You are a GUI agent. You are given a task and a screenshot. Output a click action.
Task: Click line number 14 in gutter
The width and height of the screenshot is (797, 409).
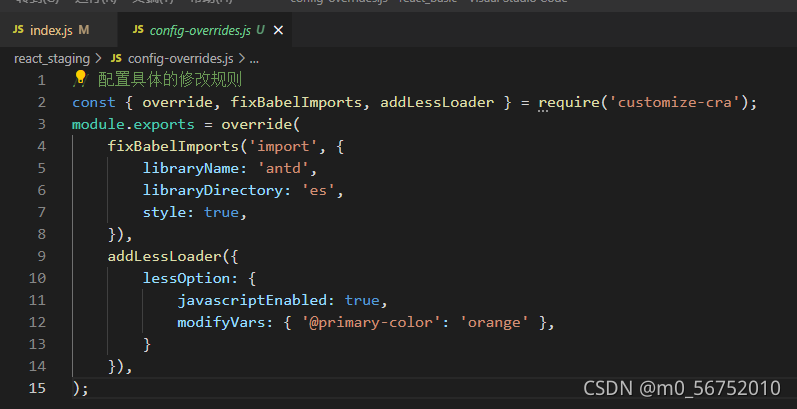pos(38,366)
